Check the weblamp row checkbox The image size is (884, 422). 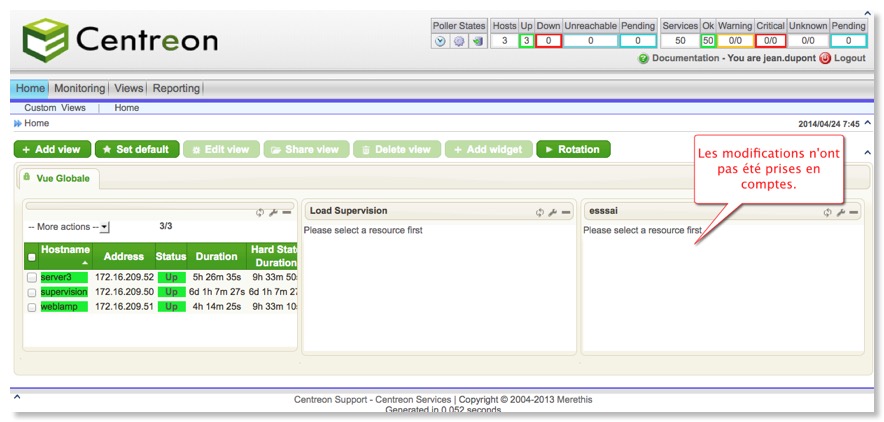[x=32, y=307]
